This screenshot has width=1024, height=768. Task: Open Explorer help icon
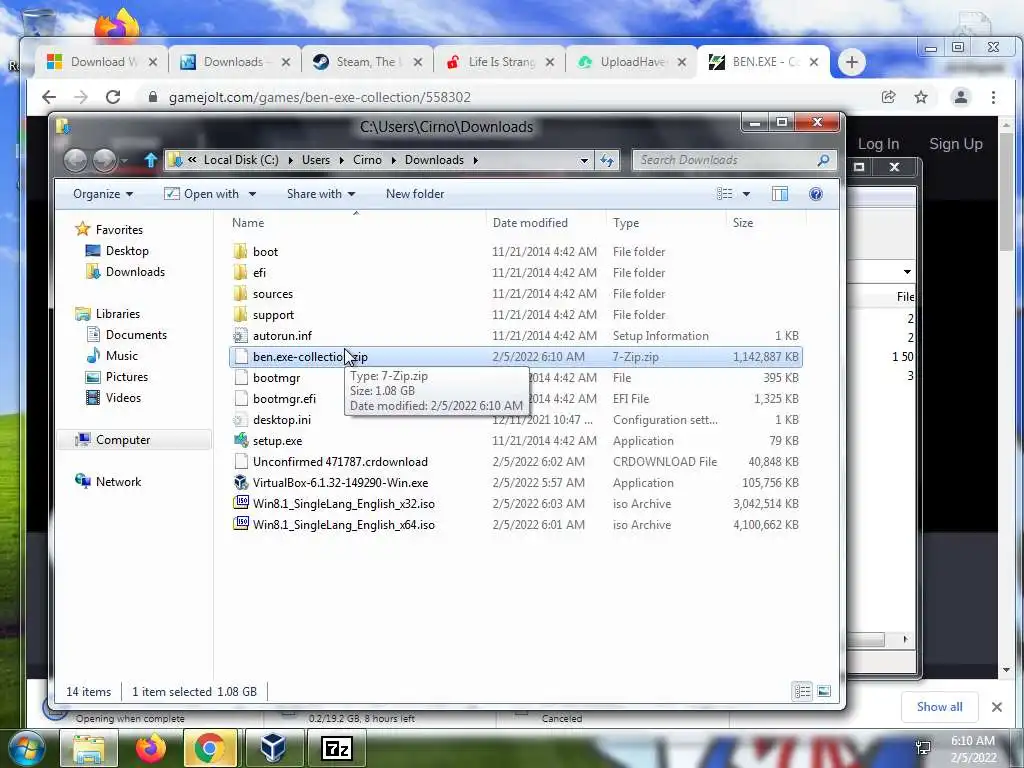[x=816, y=194]
